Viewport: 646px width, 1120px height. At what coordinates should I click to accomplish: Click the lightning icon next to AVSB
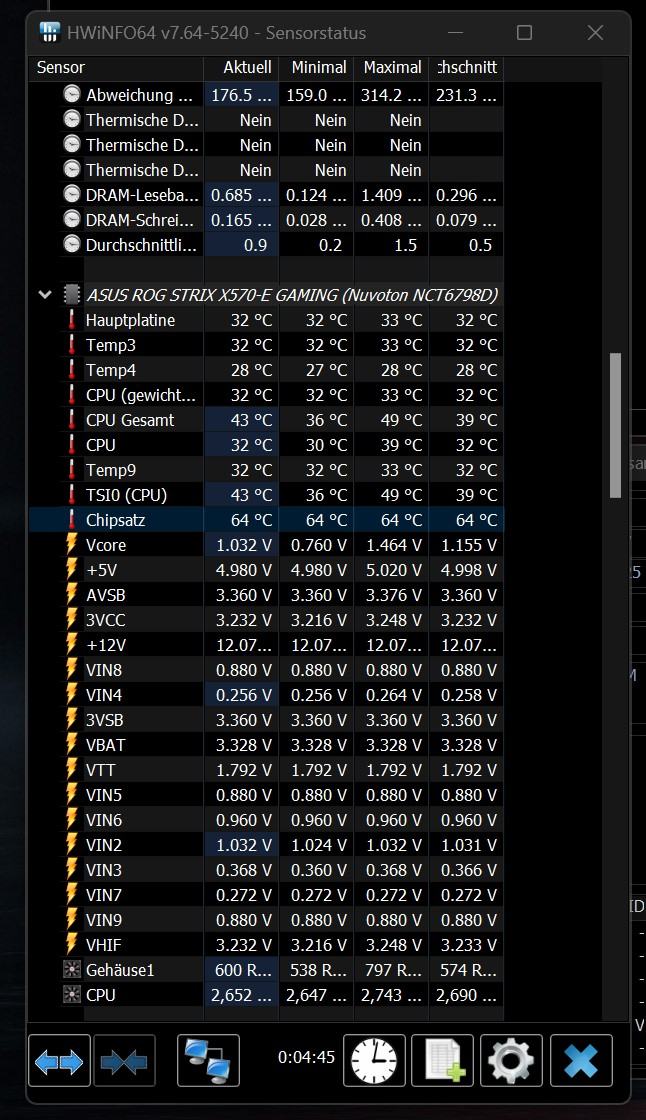click(71, 594)
